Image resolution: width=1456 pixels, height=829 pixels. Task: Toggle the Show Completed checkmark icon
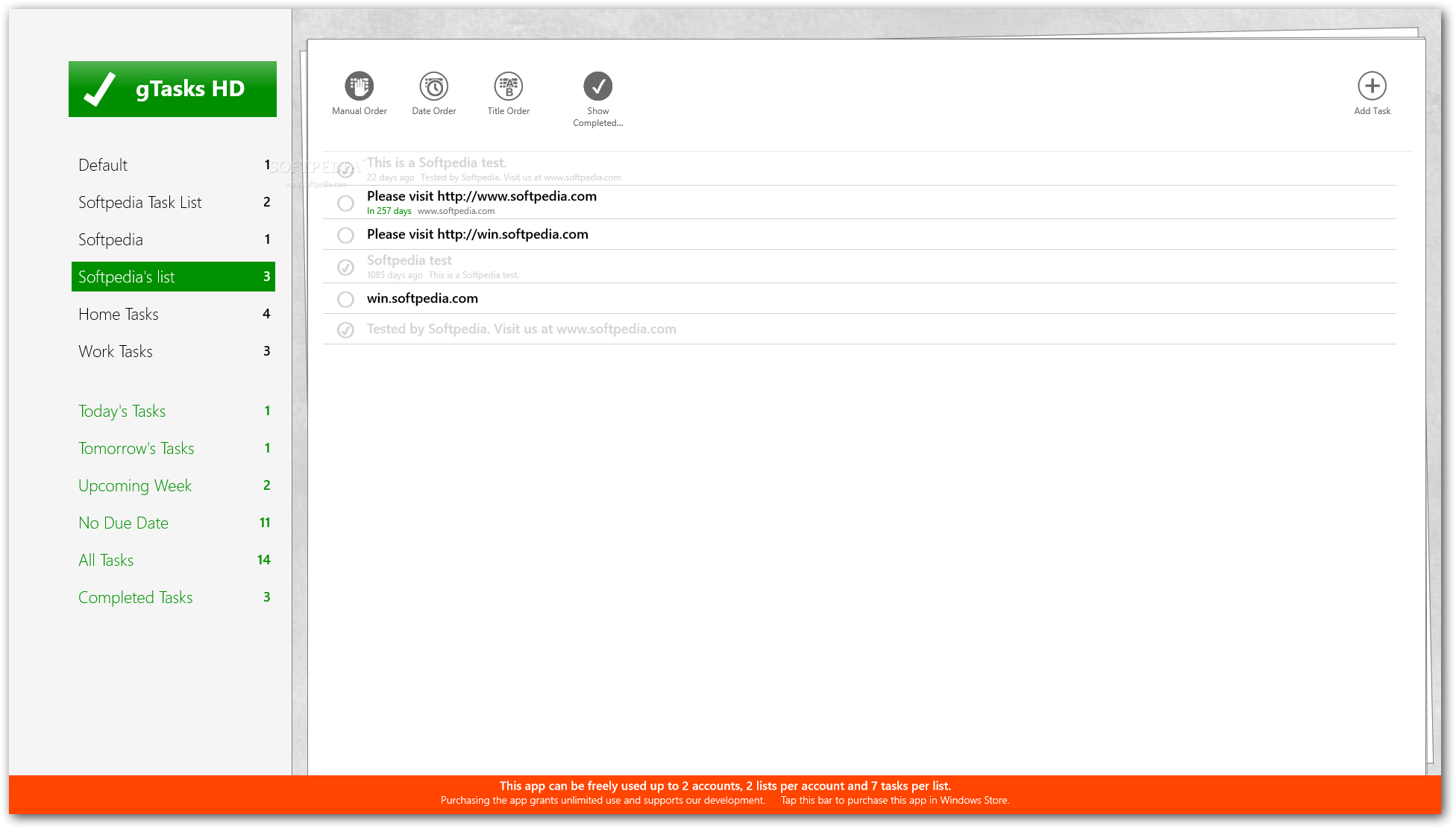tap(597, 86)
